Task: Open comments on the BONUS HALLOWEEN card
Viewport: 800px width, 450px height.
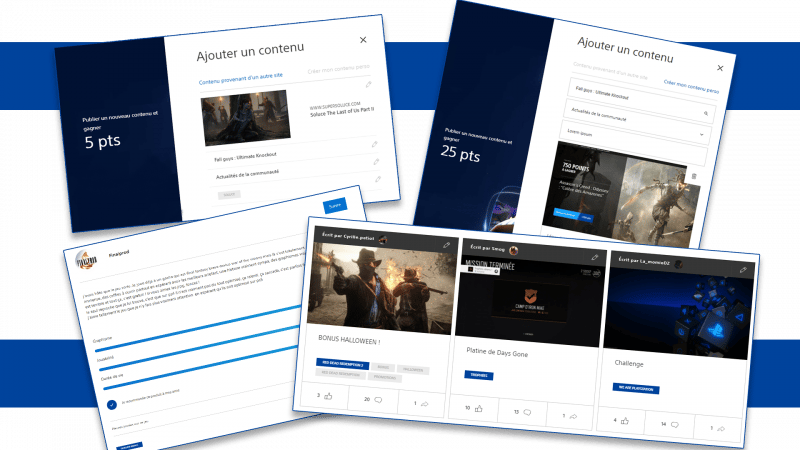Action: click(x=378, y=400)
